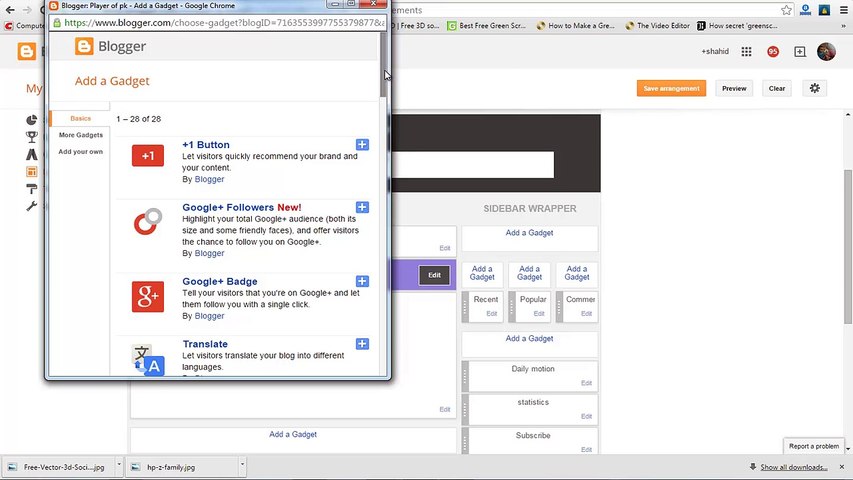Switch to the More Gadgets tab
The height and width of the screenshot is (480, 853).
(x=81, y=135)
